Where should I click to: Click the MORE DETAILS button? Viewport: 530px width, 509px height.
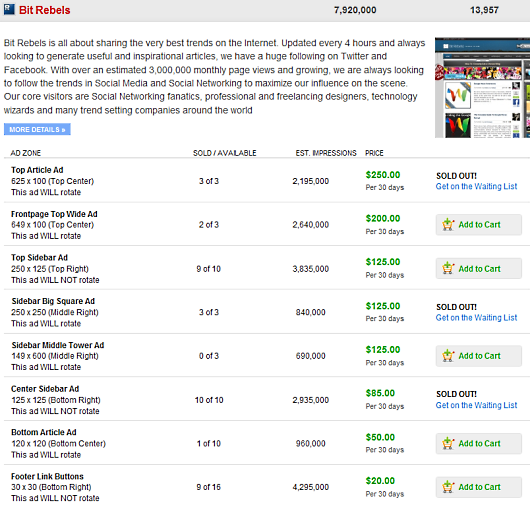[x=37, y=129]
